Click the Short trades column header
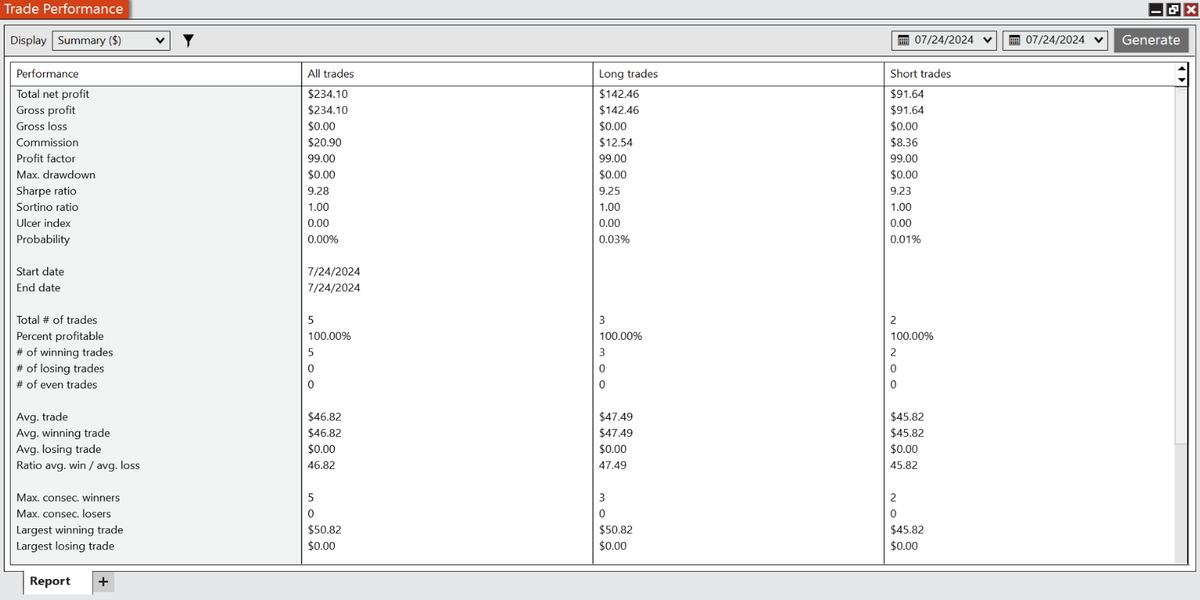1200x600 pixels. point(920,74)
